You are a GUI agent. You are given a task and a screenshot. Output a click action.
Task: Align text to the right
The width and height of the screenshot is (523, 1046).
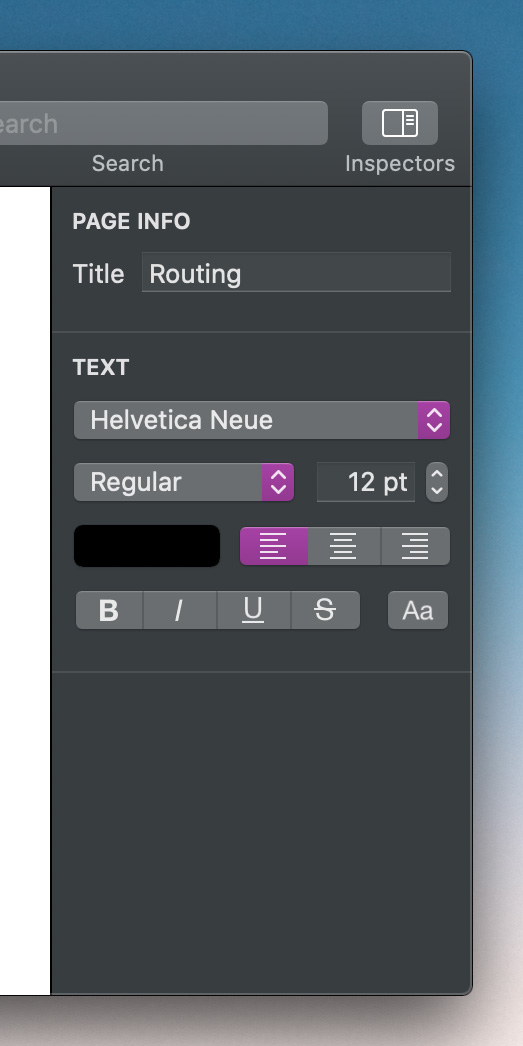coord(416,546)
